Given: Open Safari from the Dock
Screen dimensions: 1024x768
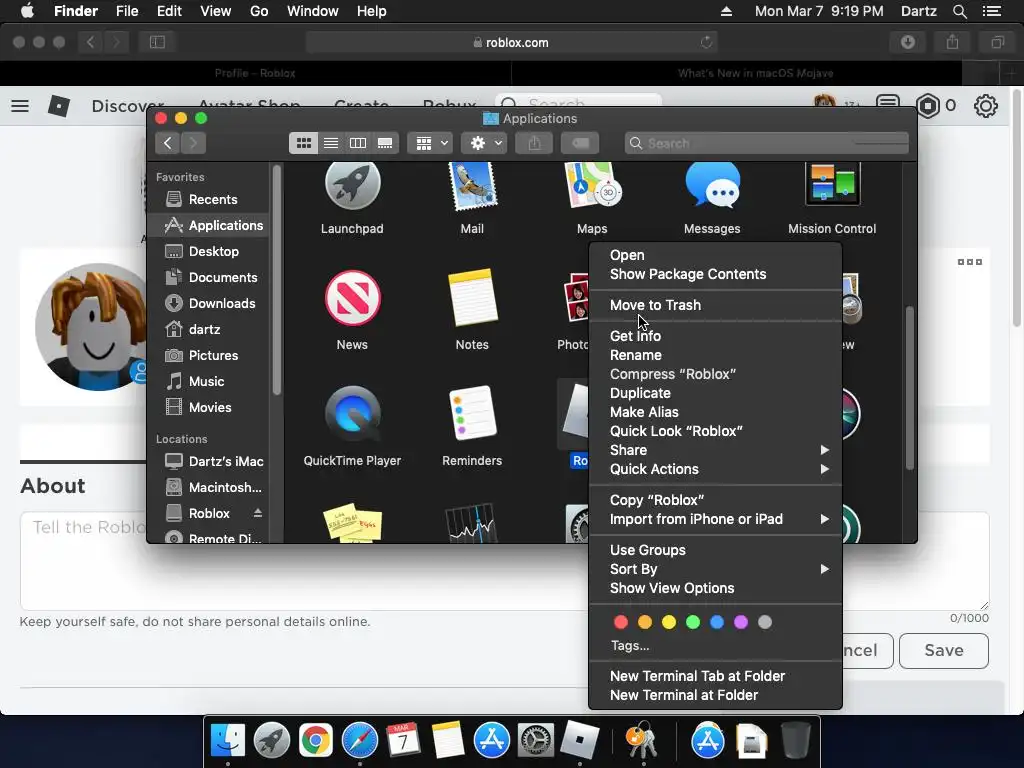Looking at the screenshot, I should coord(360,740).
